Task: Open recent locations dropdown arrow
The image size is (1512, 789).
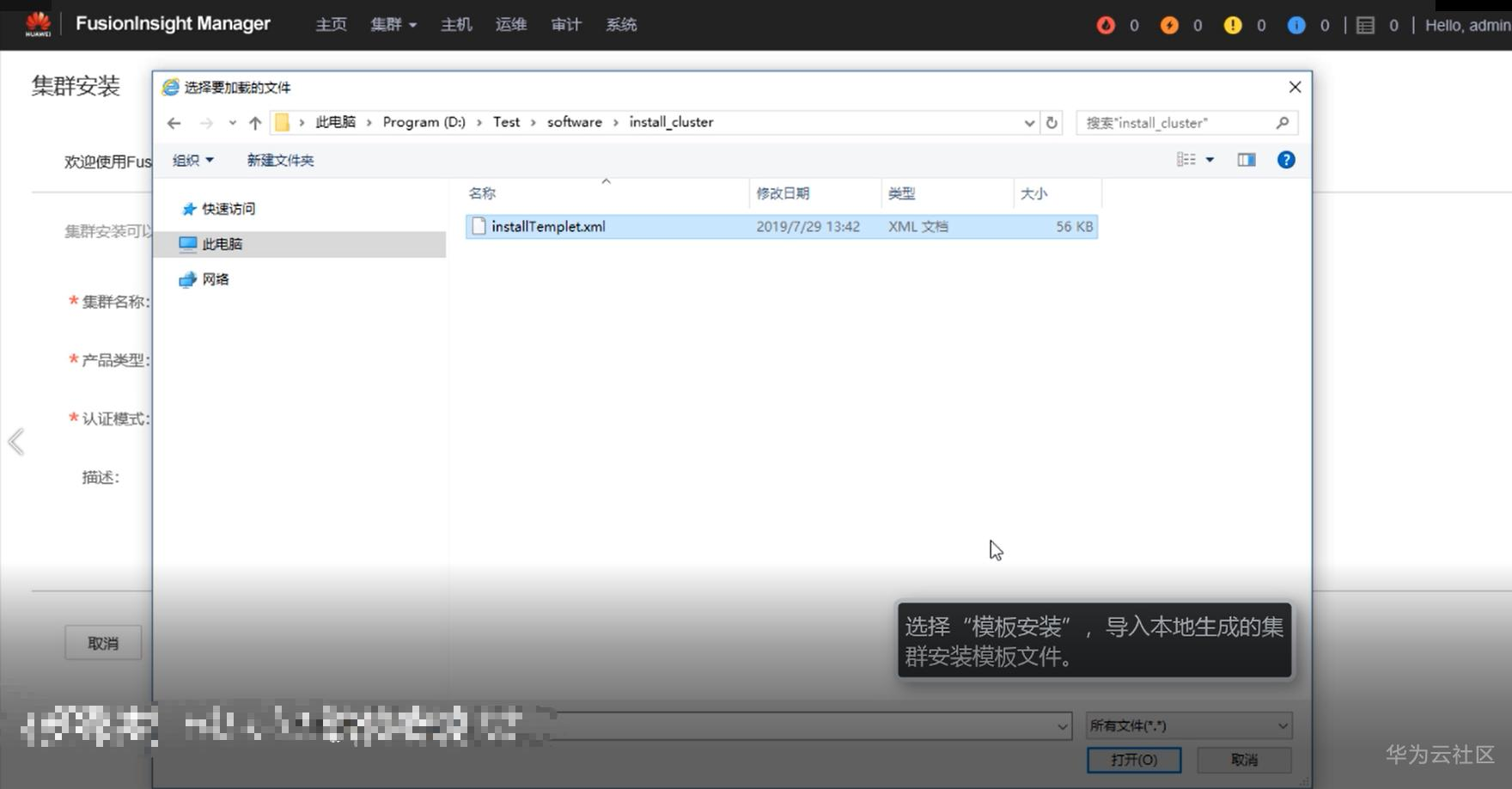Action: pyautogui.click(x=232, y=123)
